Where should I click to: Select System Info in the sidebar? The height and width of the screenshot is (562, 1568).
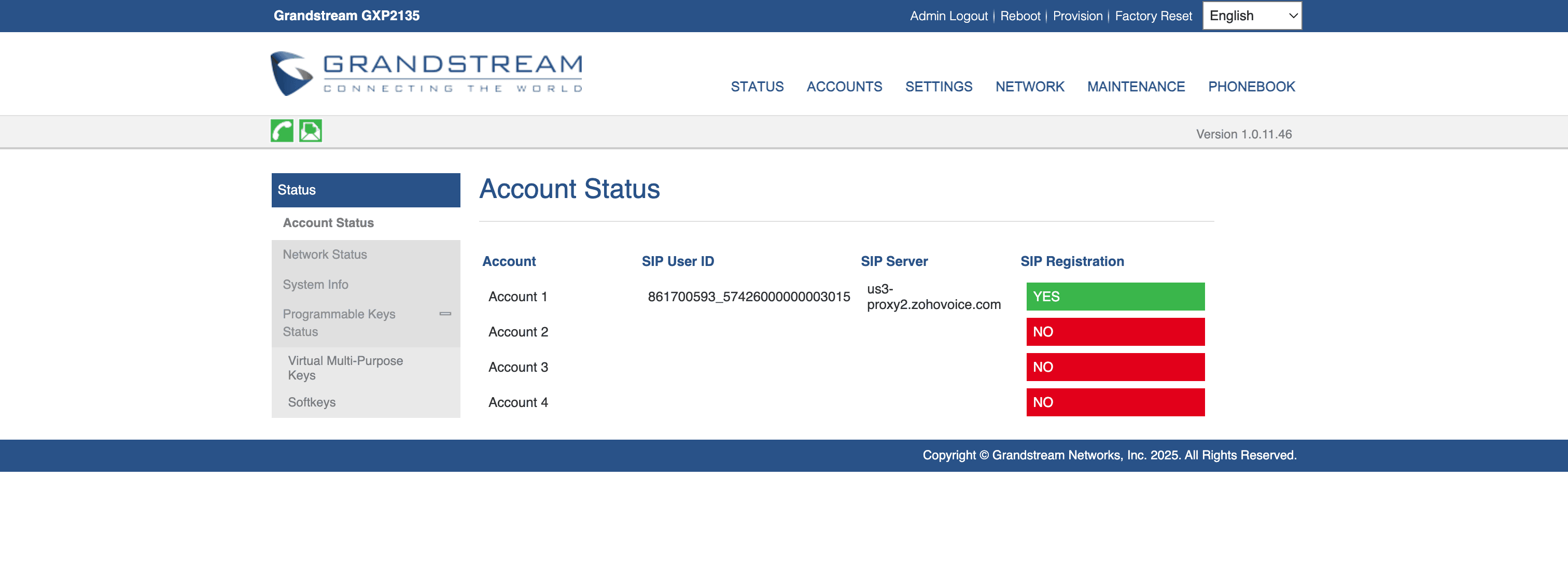point(315,284)
